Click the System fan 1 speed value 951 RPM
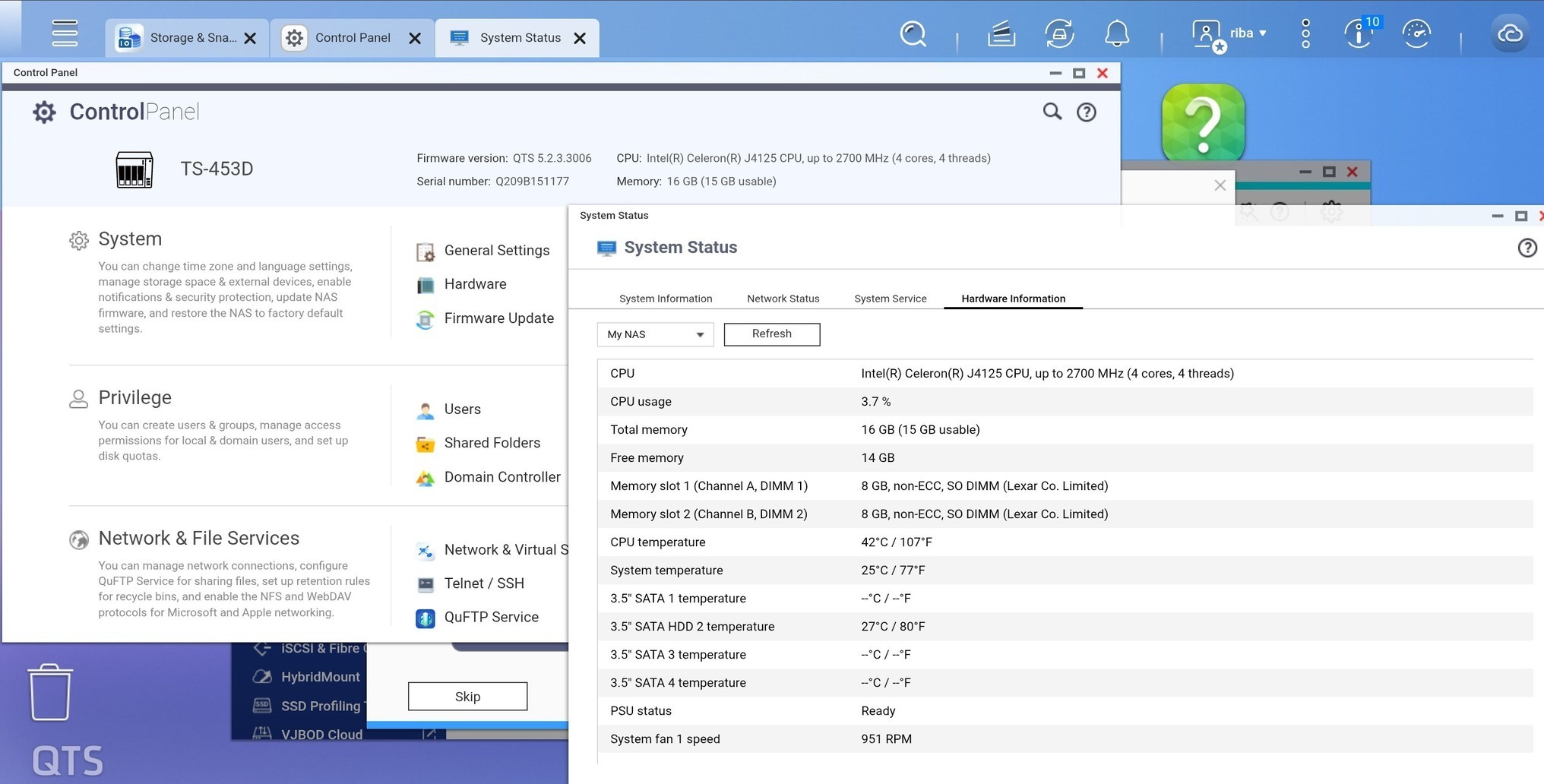1544x784 pixels. pos(886,739)
